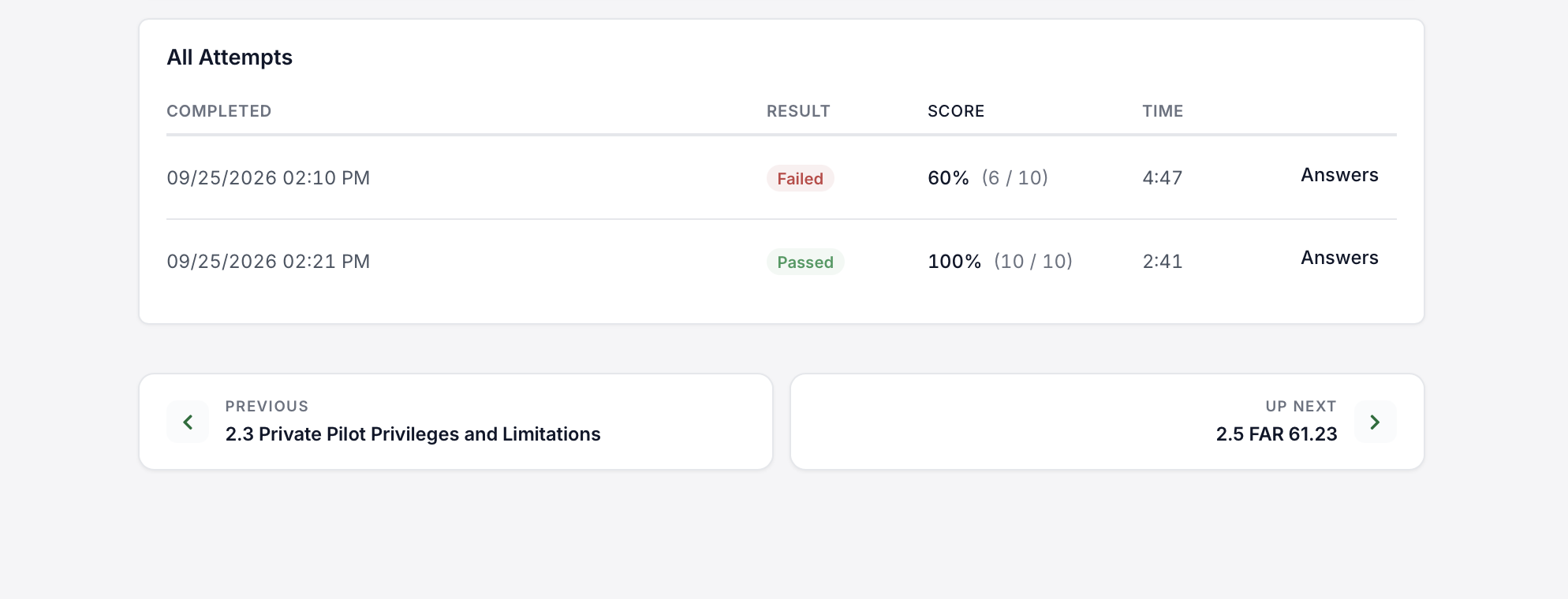Click the Previous label in navigation card
This screenshot has width=1568, height=599.
(267, 407)
